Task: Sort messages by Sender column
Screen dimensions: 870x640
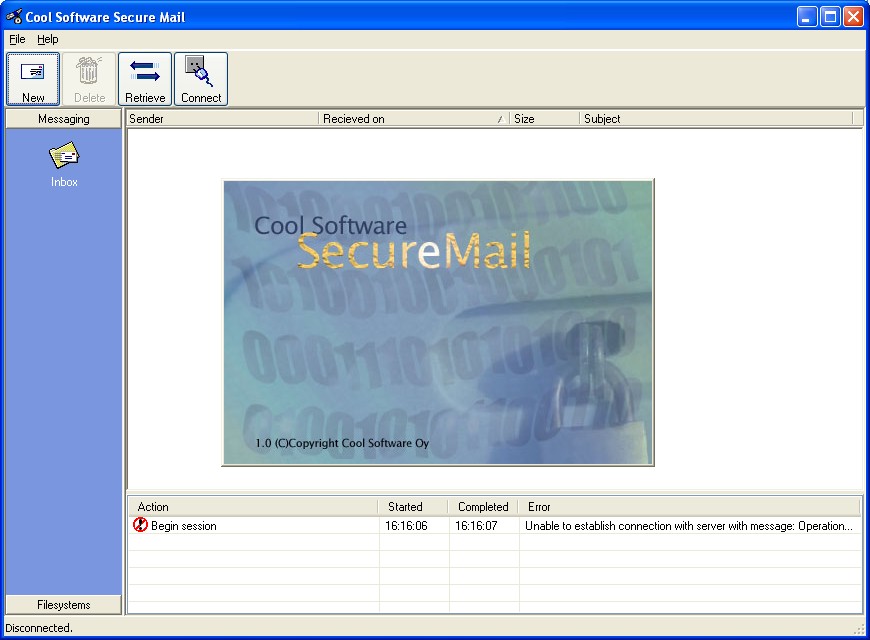Action: (222, 119)
